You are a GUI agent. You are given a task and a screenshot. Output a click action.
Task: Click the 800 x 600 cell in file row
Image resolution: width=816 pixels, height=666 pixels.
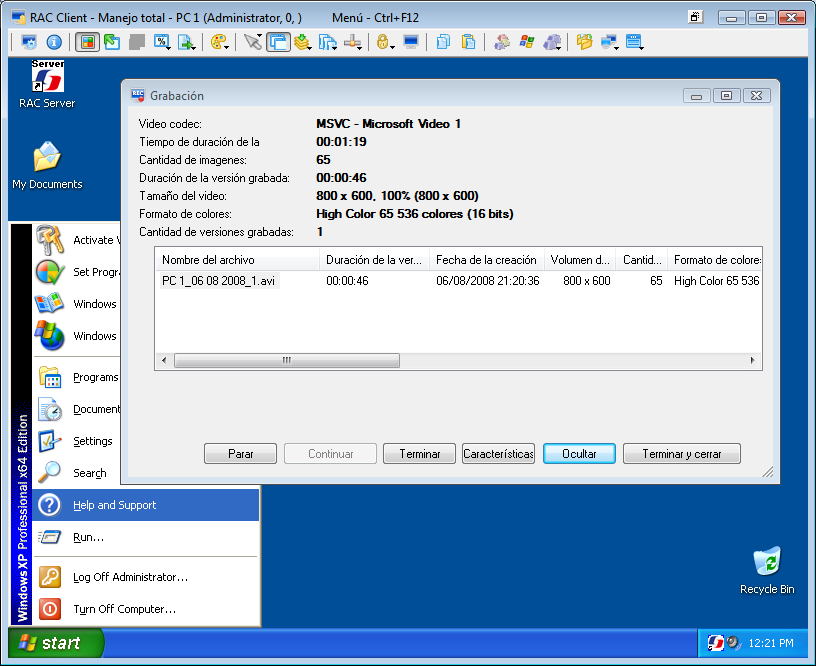pyautogui.click(x=586, y=280)
